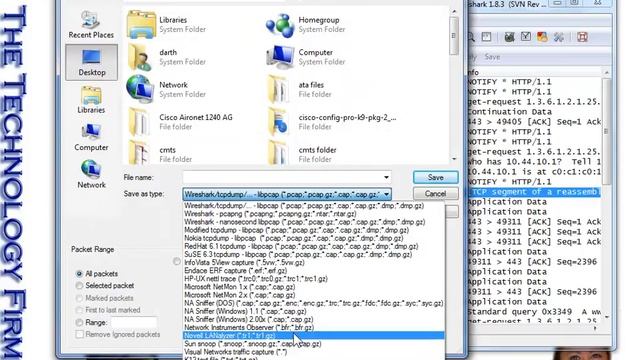Select the cisco-config-pro-k9-pkg folder
The height and width of the screenshot is (360, 640).
pyautogui.click(x=331, y=122)
